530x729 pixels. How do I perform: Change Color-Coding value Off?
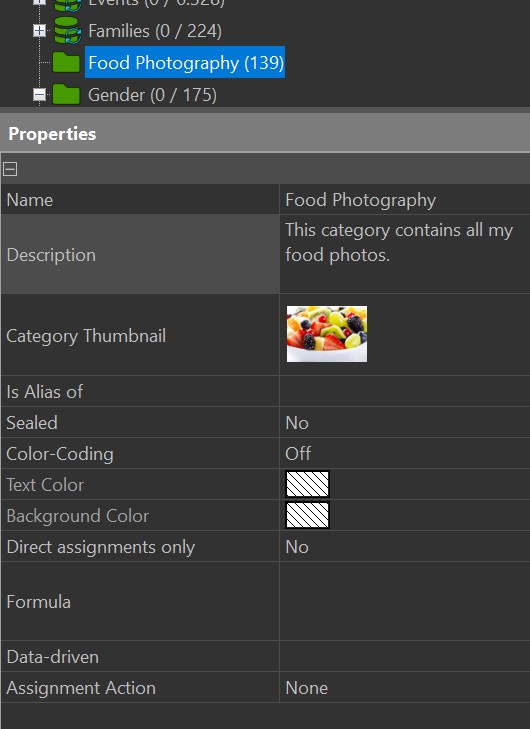coord(404,453)
